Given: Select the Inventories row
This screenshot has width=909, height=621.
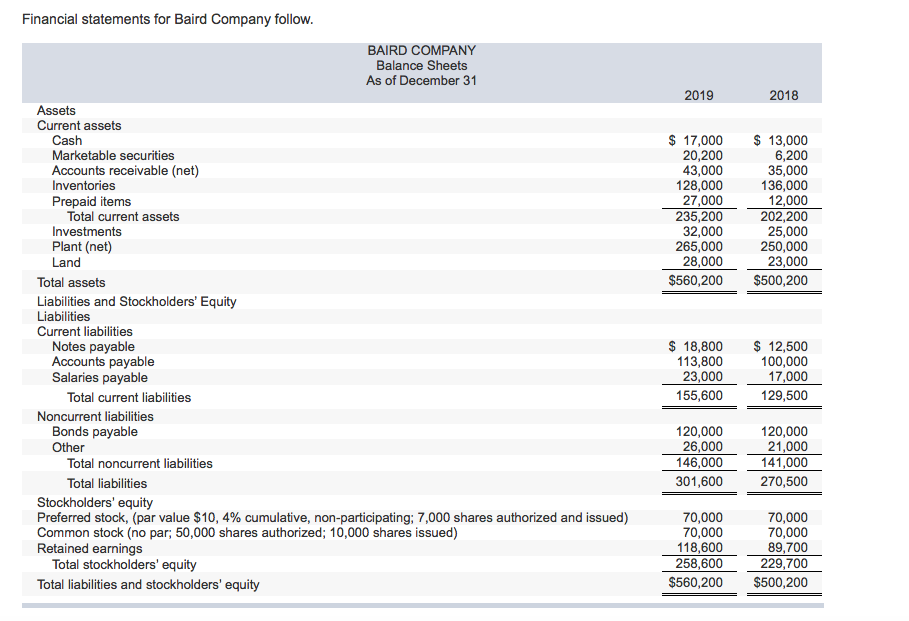Looking at the screenshot, I should coord(84,185).
